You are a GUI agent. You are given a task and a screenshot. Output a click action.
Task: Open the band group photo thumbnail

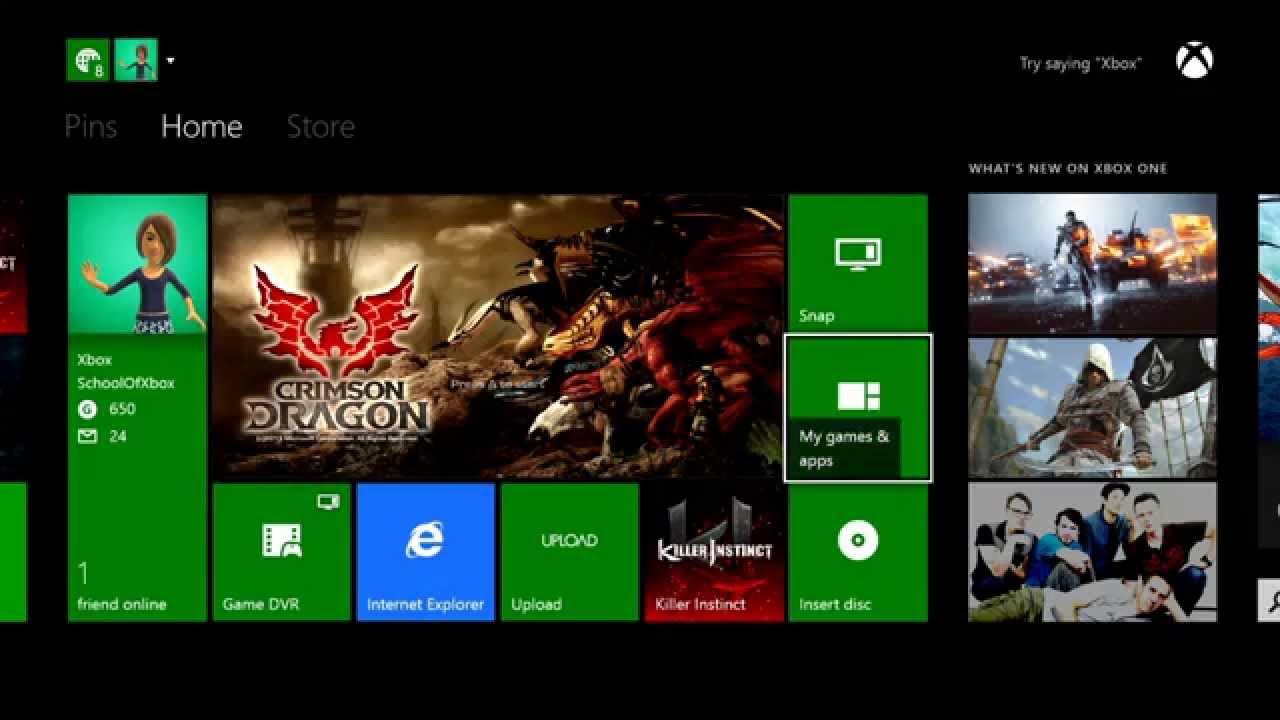1092,552
